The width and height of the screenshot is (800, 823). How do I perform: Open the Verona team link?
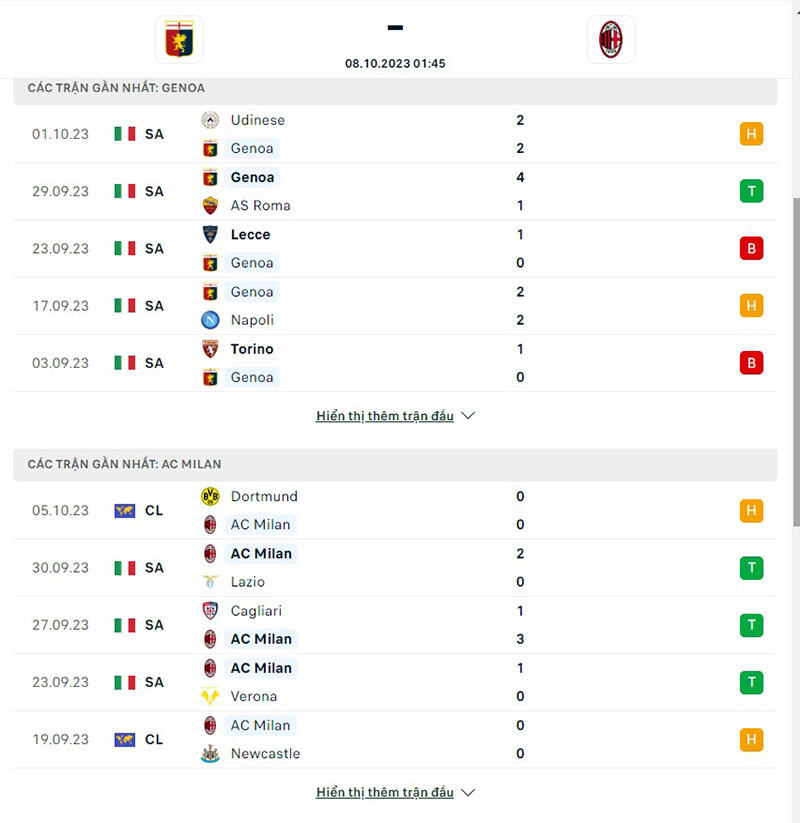[253, 696]
